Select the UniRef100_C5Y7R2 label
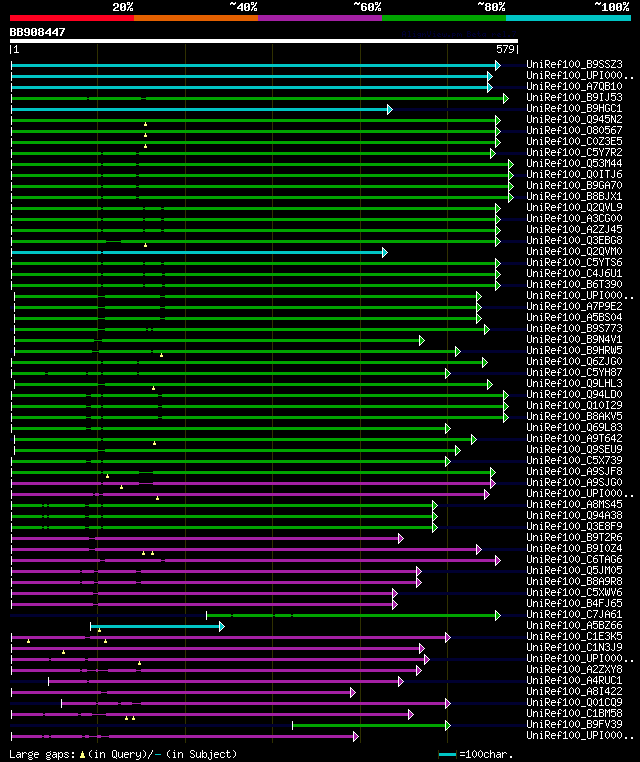The width and height of the screenshot is (640, 762). 574,152
